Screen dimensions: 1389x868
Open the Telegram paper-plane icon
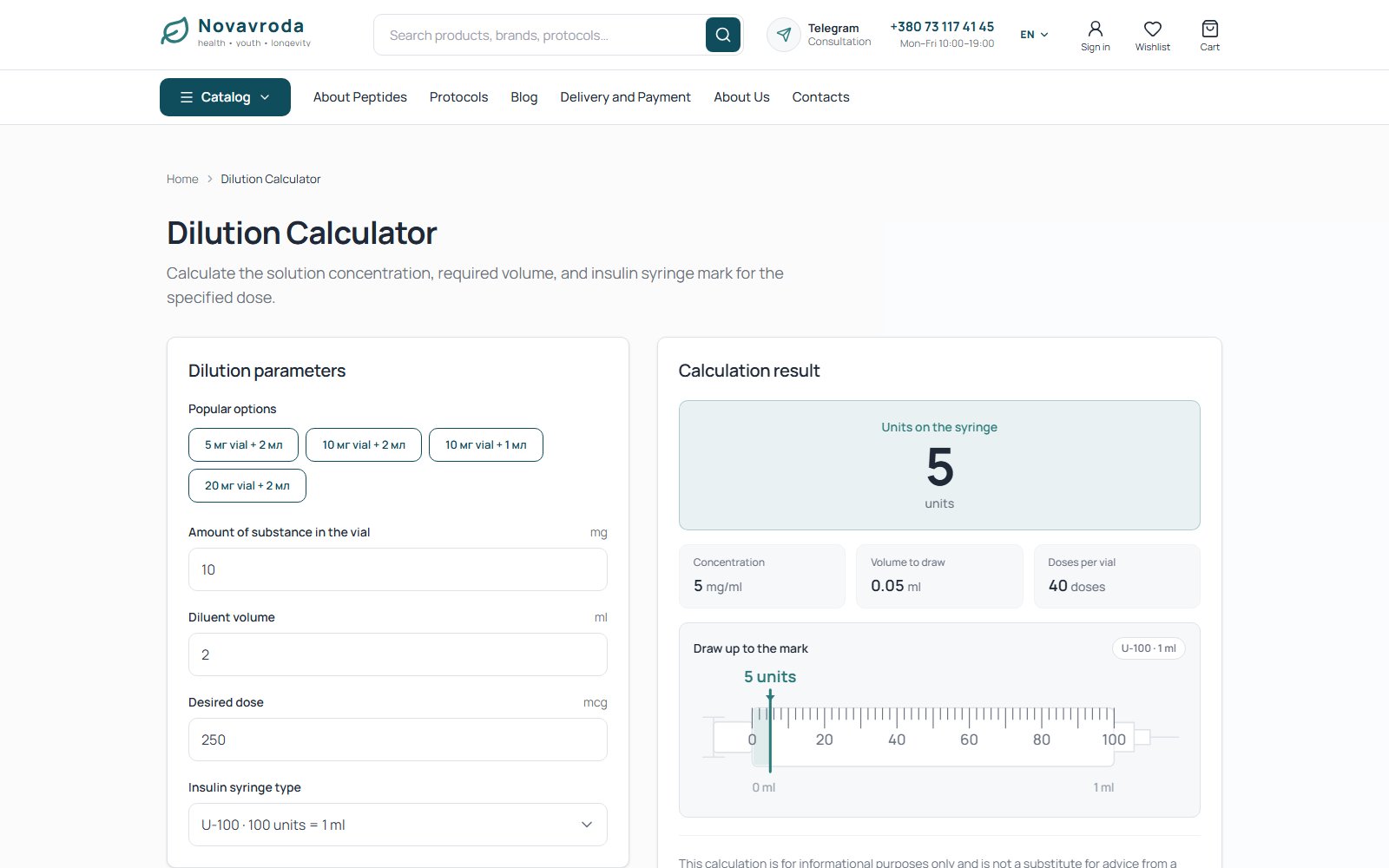click(784, 35)
